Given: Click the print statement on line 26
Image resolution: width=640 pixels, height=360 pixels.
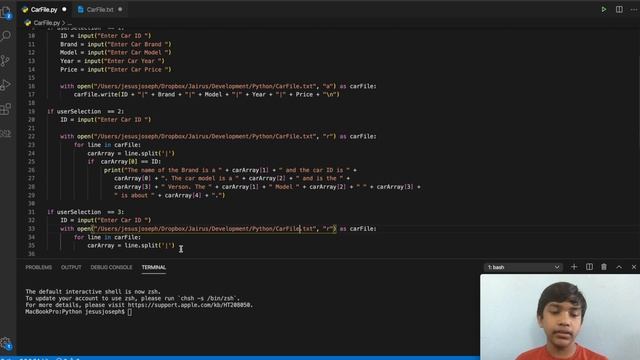Looking at the screenshot, I should 230,170.
